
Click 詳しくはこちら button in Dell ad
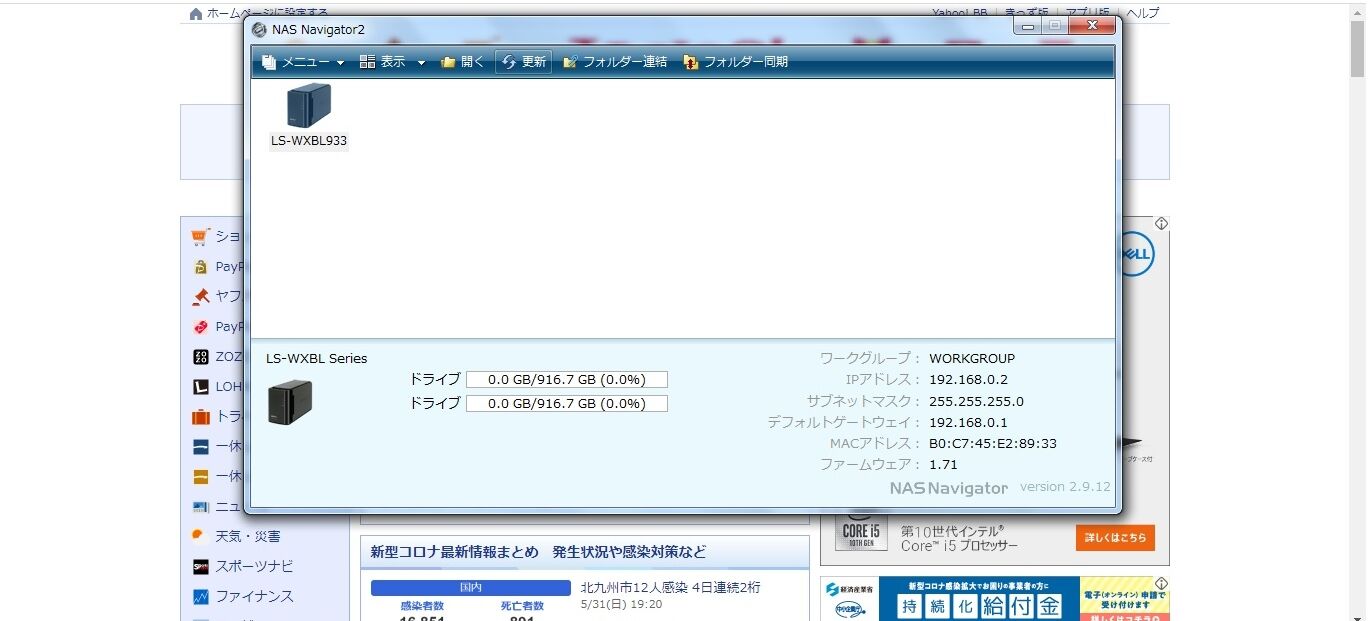1115,538
